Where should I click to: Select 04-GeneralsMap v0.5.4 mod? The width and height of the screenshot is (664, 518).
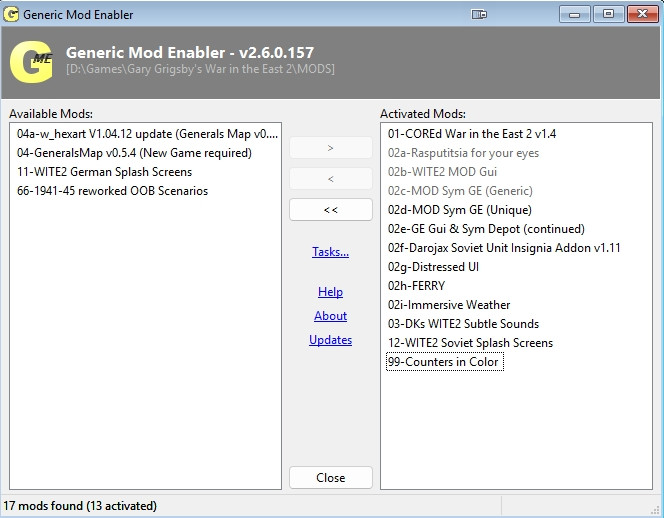(x=134, y=153)
